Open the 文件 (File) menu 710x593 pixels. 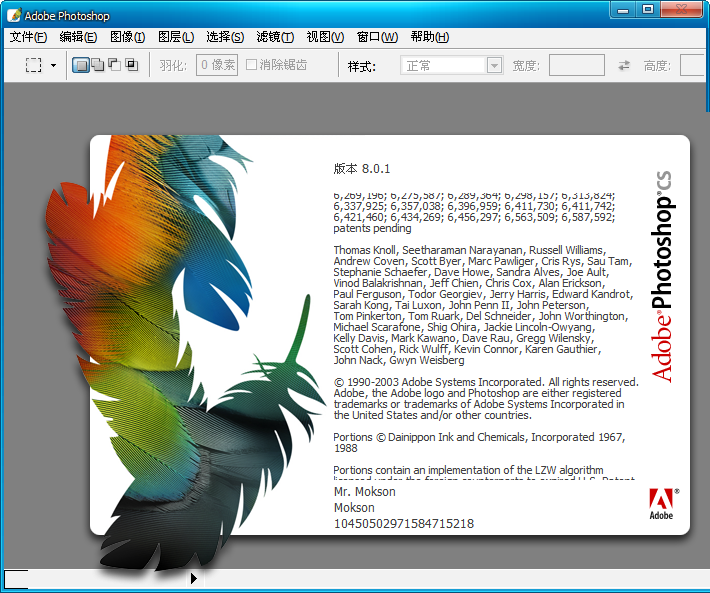[28, 37]
